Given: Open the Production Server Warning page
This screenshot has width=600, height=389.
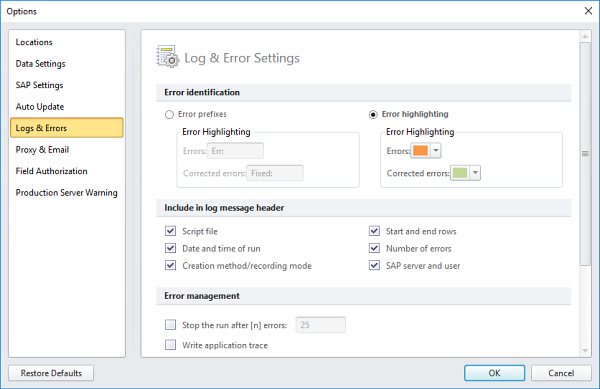Looking at the screenshot, I should point(67,192).
